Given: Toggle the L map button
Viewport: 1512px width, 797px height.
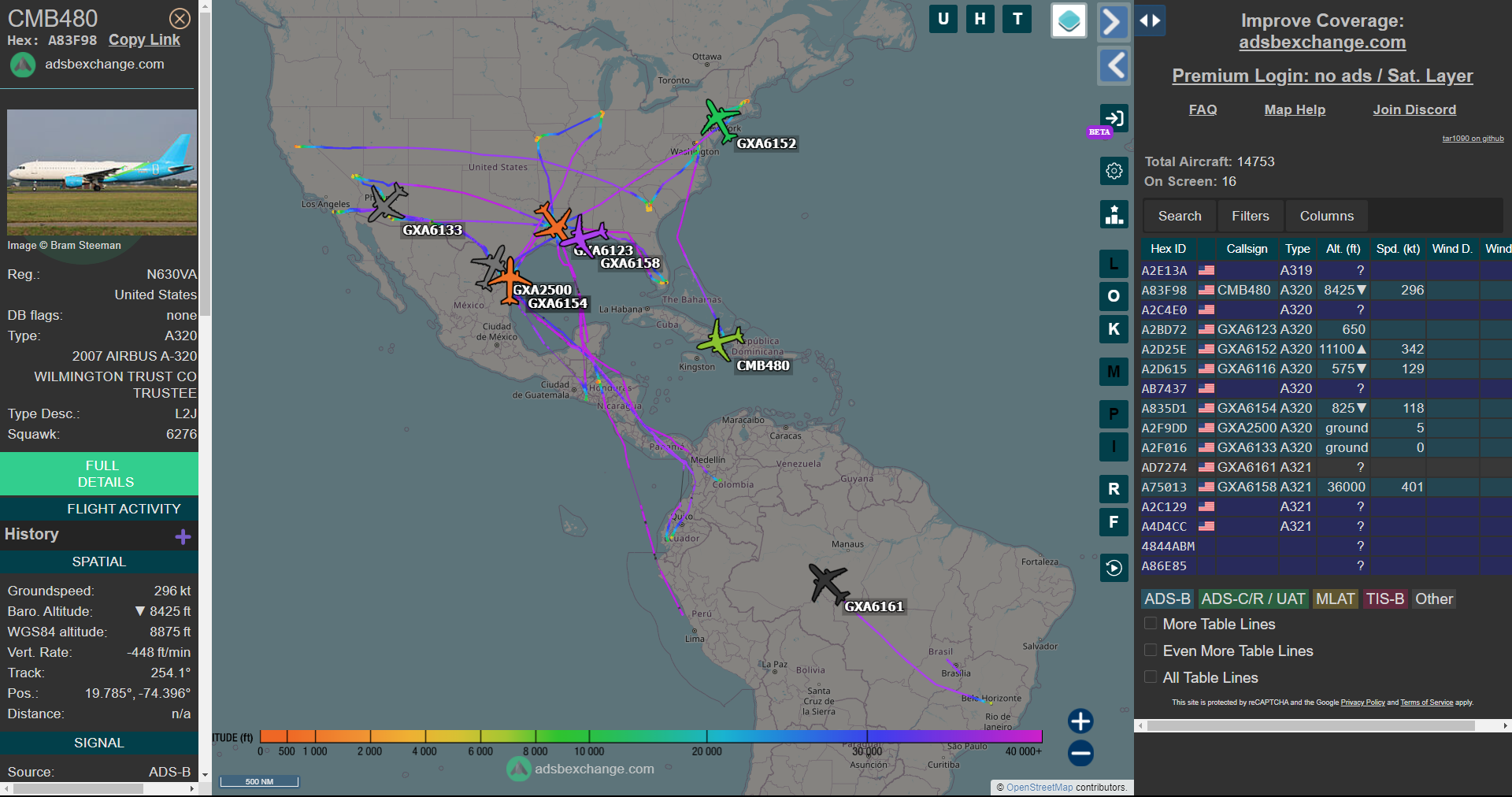Looking at the screenshot, I should pyautogui.click(x=1114, y=264).
